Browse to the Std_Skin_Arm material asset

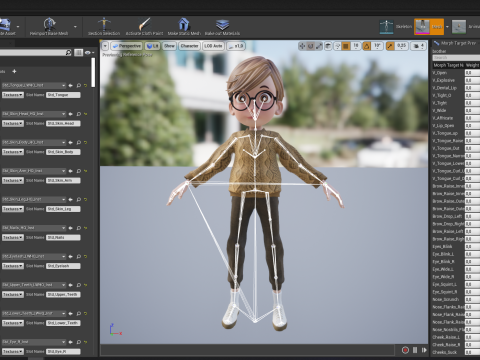[79, 171]
